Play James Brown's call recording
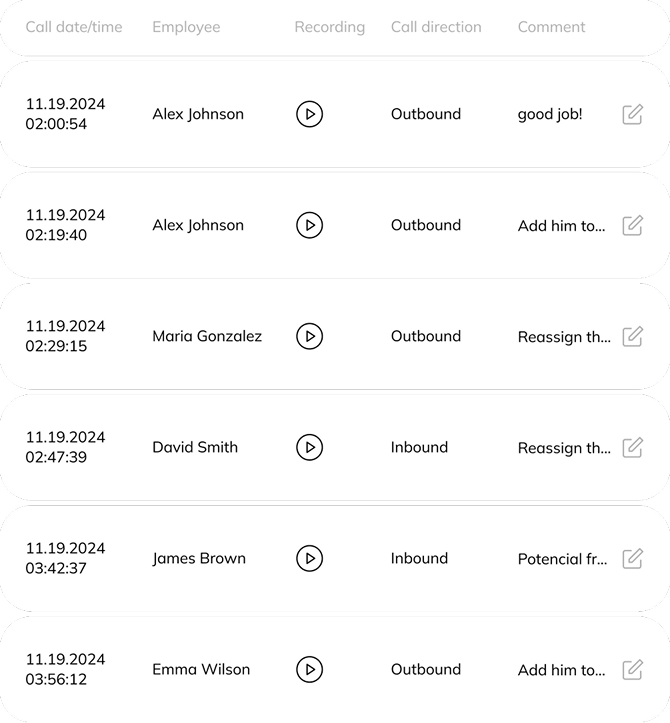The height and width of the screenshot is (723, 670). 309,558
